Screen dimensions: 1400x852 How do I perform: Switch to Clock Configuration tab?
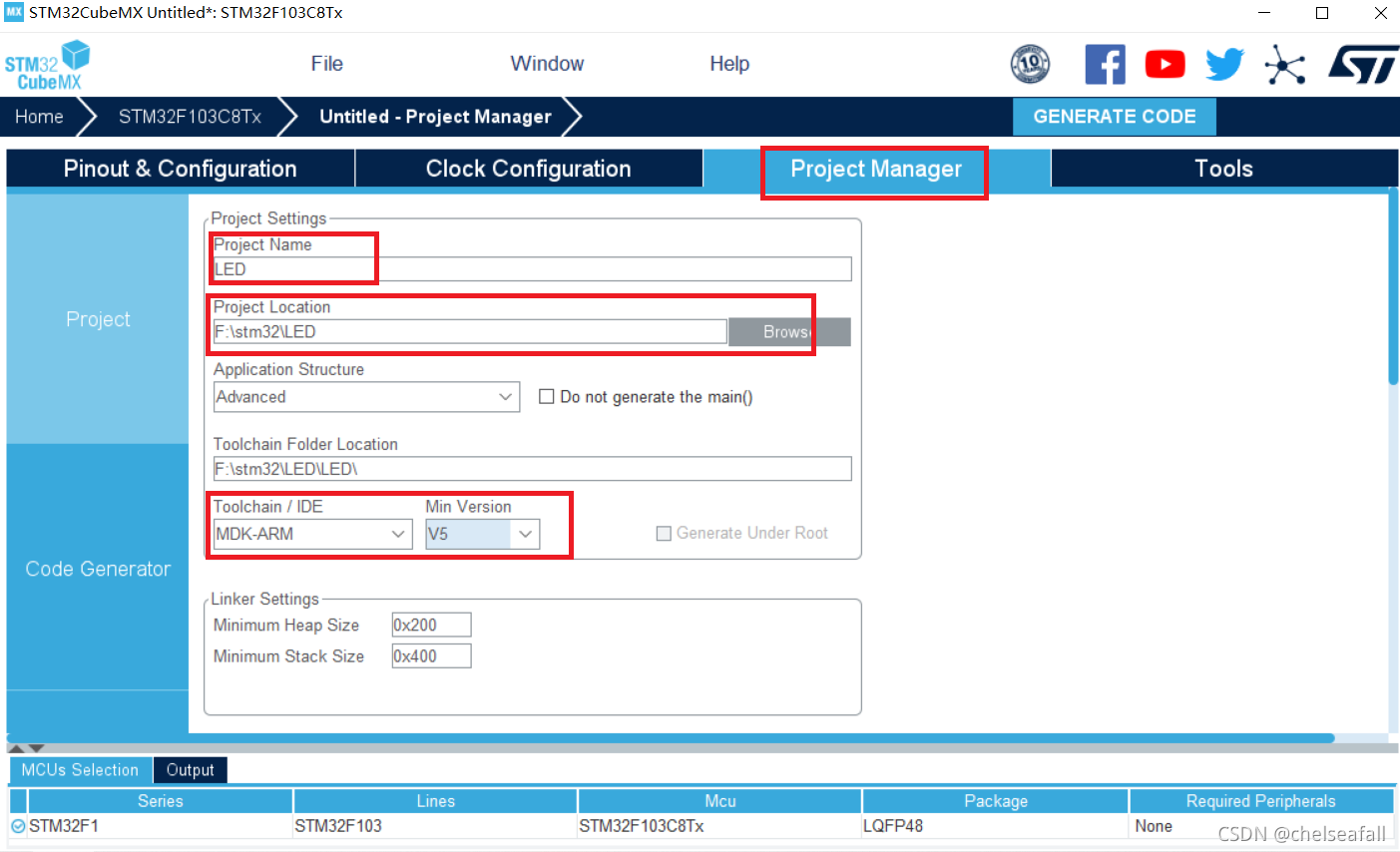[x=529, y=169]
